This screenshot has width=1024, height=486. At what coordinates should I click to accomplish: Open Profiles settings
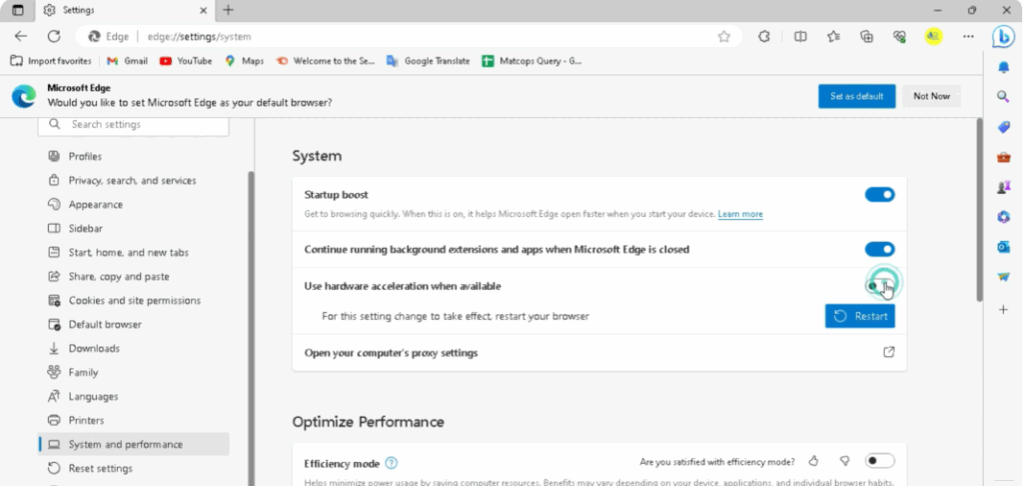[x=133, y=156]
